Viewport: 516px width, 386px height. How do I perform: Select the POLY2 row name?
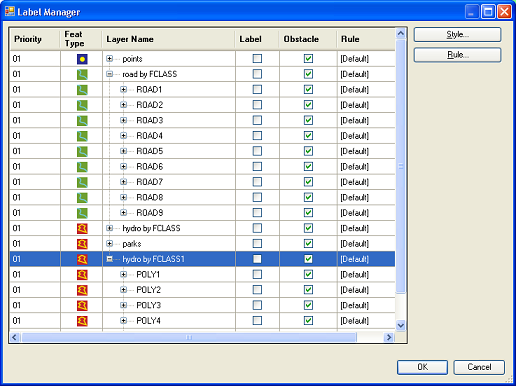149,290
